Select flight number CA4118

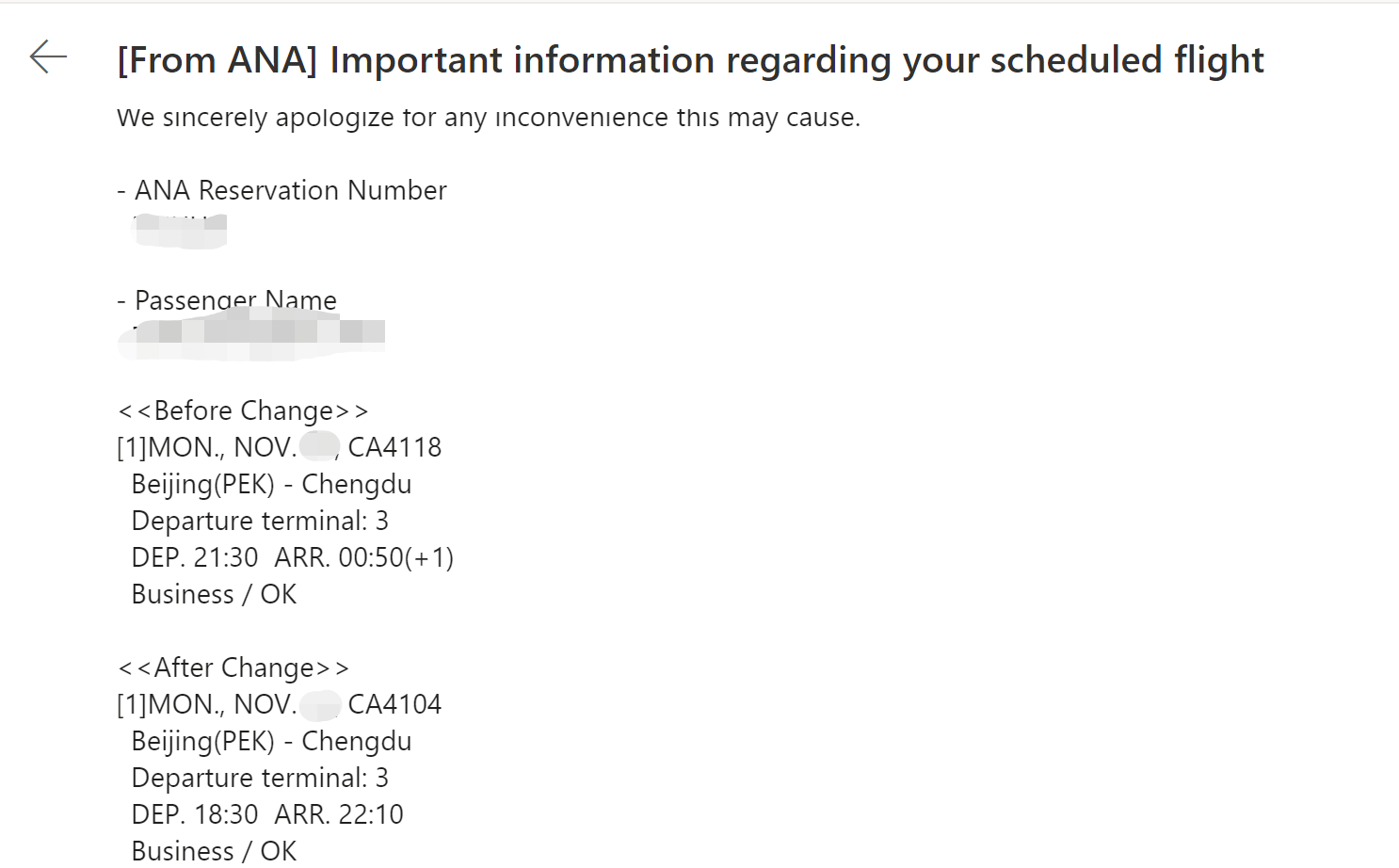(394, 447)
